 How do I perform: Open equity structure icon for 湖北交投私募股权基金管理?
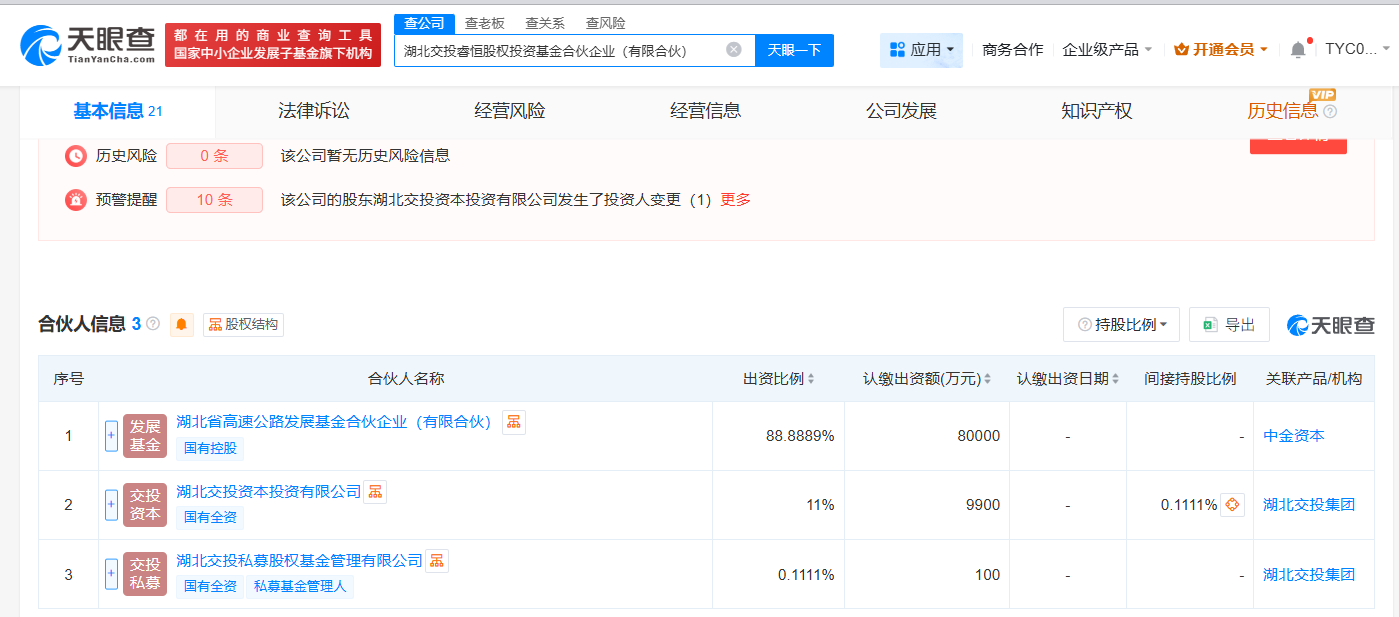click(x=437, y=561)
